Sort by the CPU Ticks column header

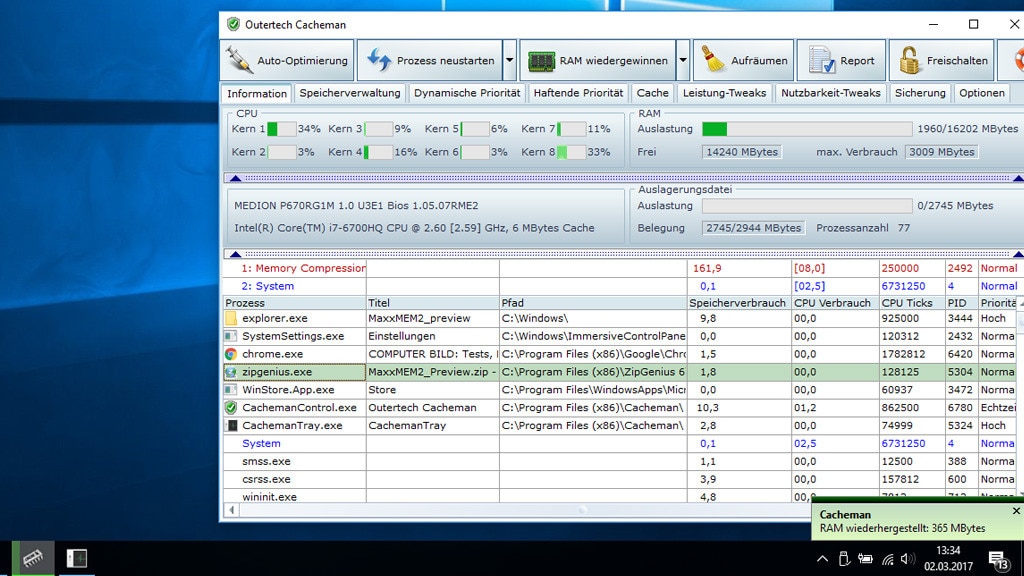(x=912, y=303)
